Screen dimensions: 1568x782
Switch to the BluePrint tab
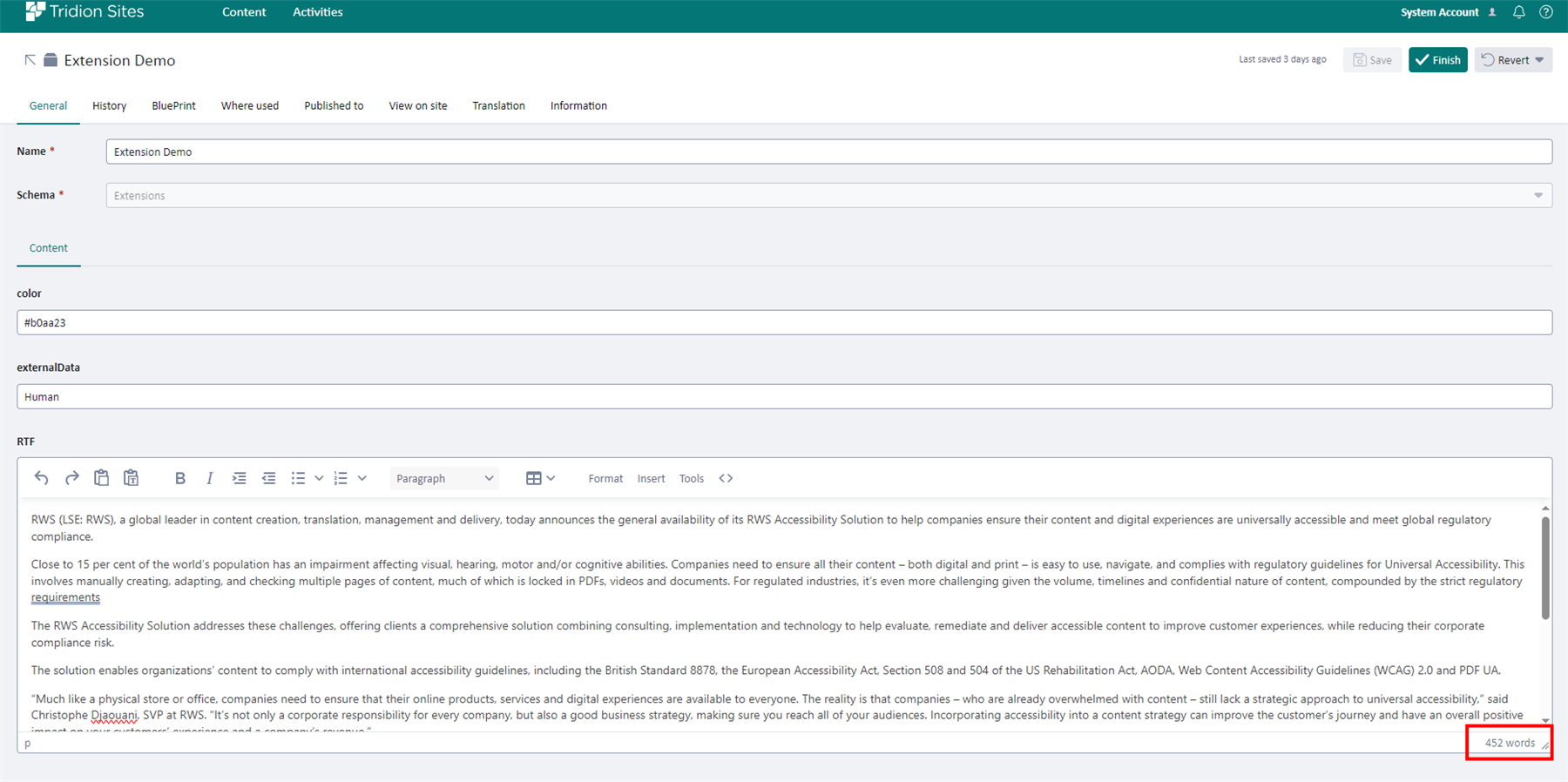173,105
